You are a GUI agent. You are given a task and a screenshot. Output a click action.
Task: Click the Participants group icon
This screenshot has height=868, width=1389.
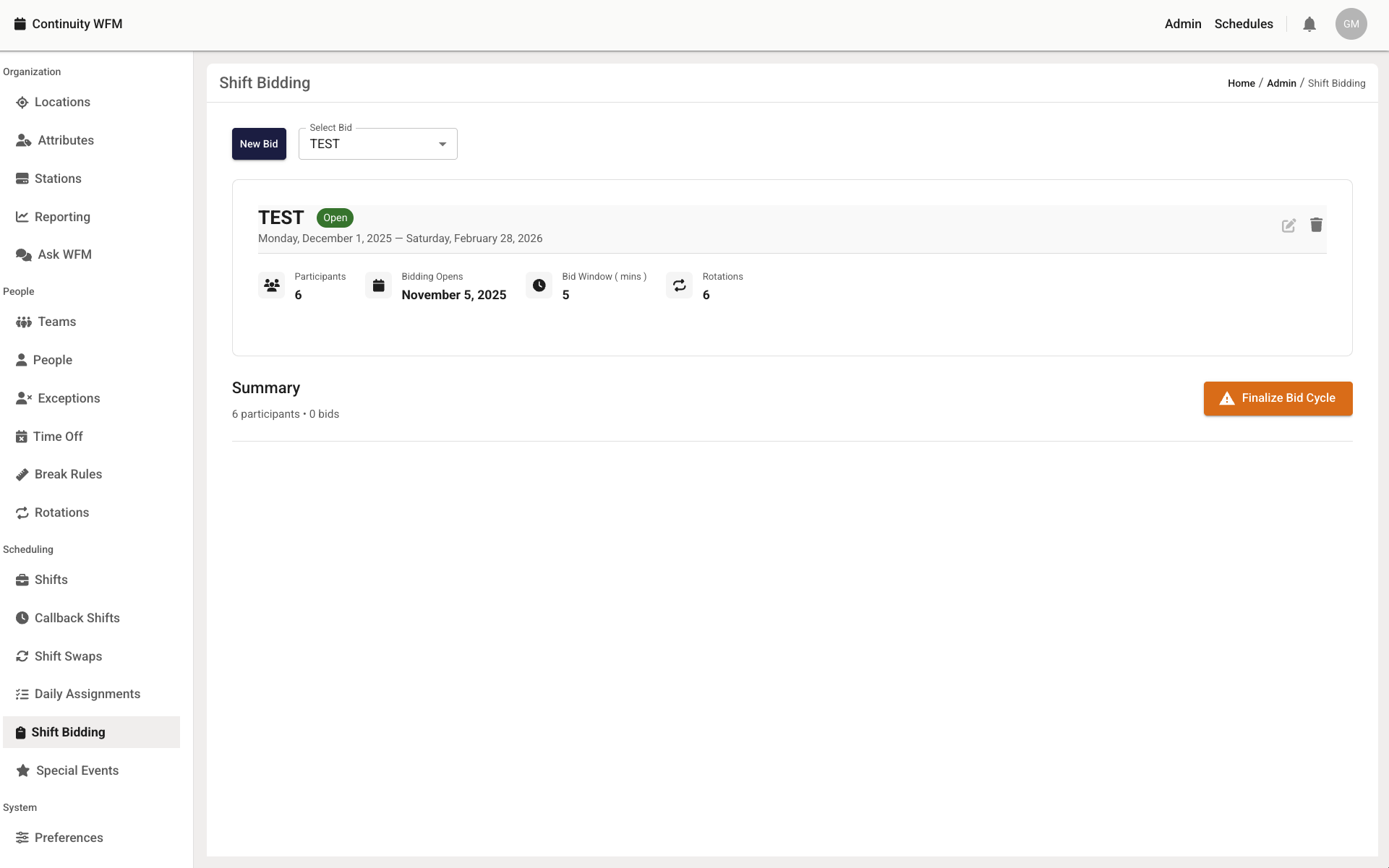pos(272,285)
